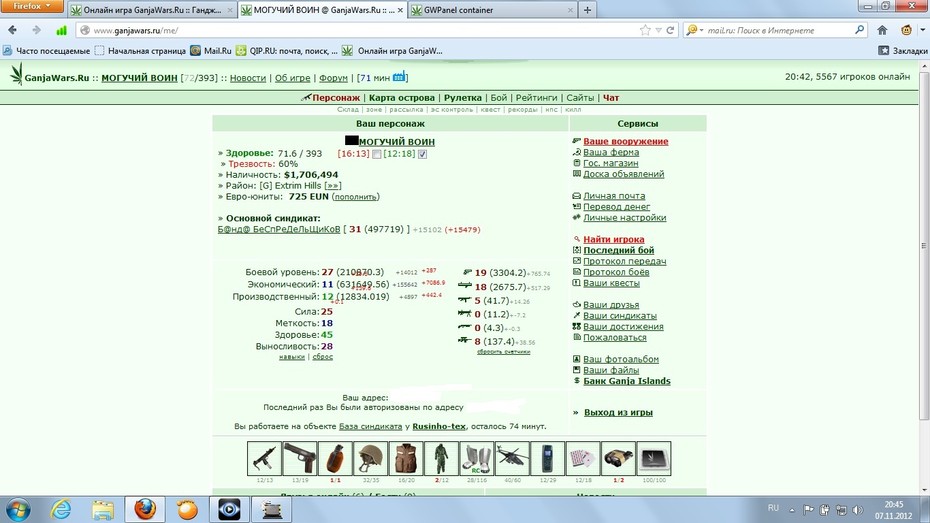This screenshot has width=930, height=523.
Task: Toggle the checkbox after [16:13]
Action: pyautogui.click(x=377, y=154)
